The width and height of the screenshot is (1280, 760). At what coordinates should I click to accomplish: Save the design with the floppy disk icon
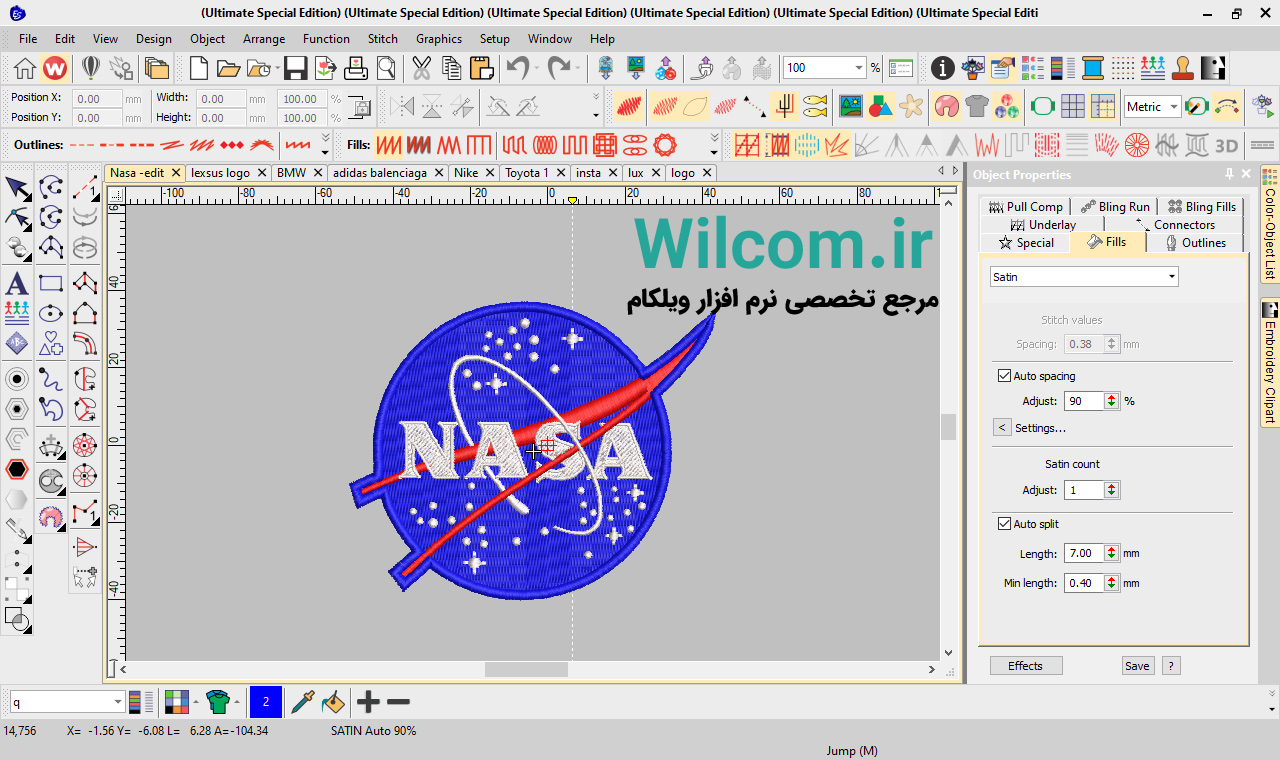point(295,68)
